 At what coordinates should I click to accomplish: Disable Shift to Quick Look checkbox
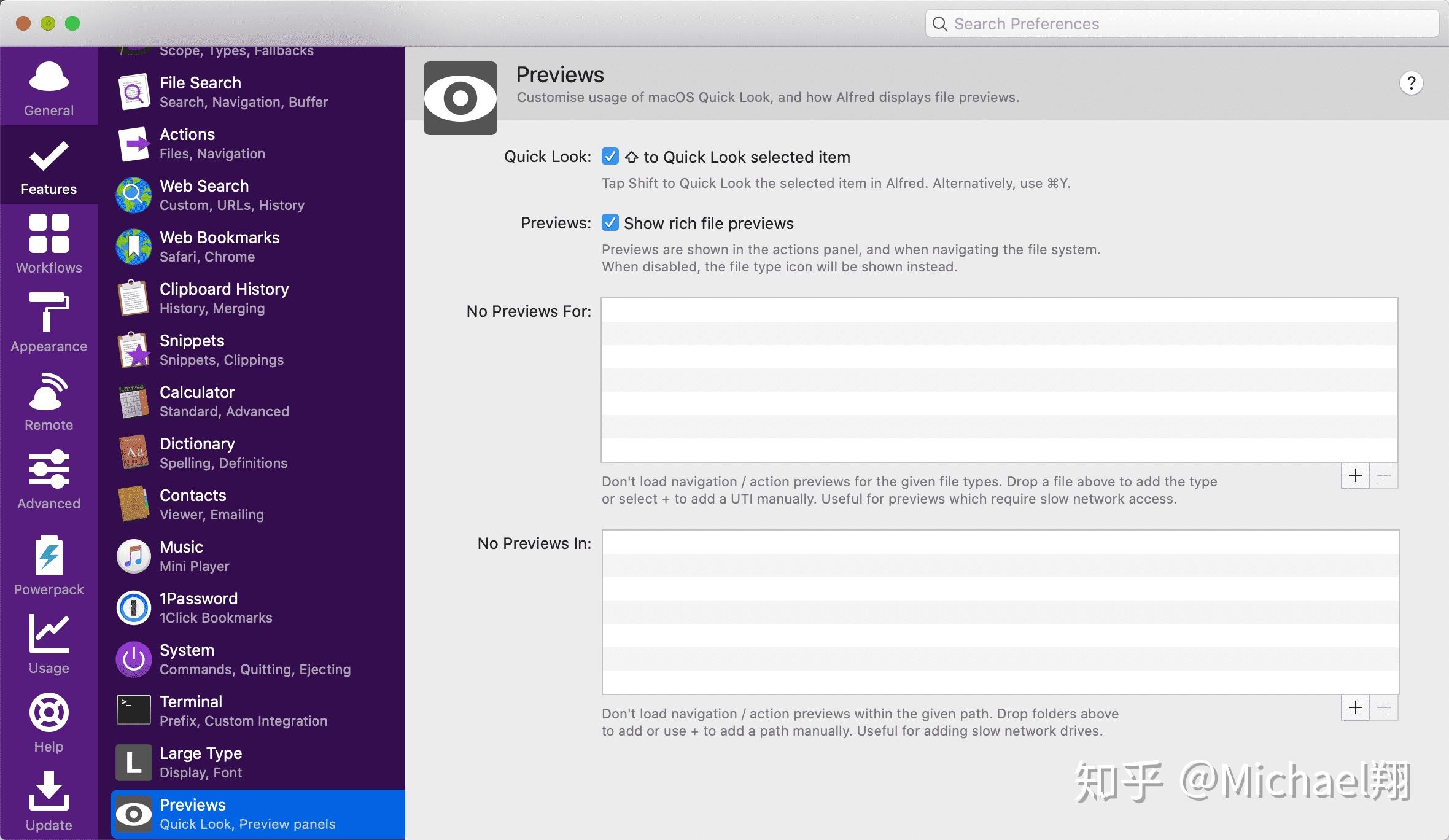(x=610, y=157)
